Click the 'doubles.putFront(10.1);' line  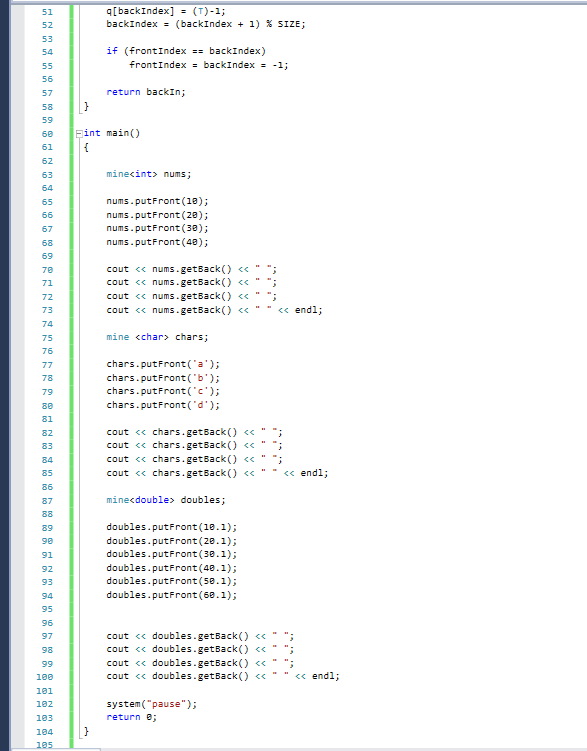(171, 527)
